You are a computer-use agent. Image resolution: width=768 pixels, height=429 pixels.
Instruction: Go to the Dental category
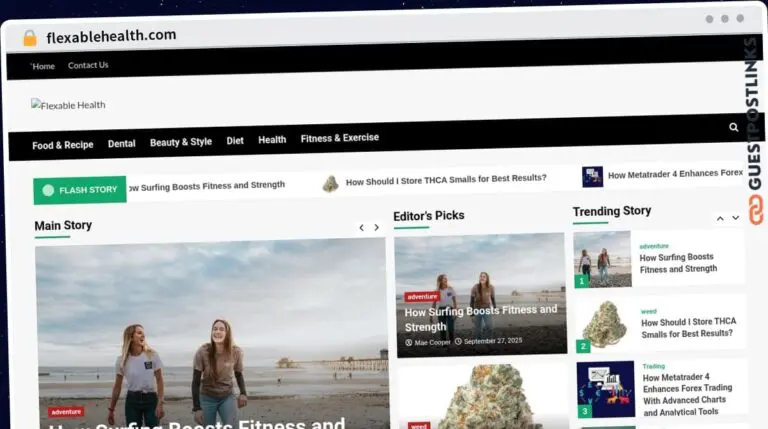(x=122, y=143)
